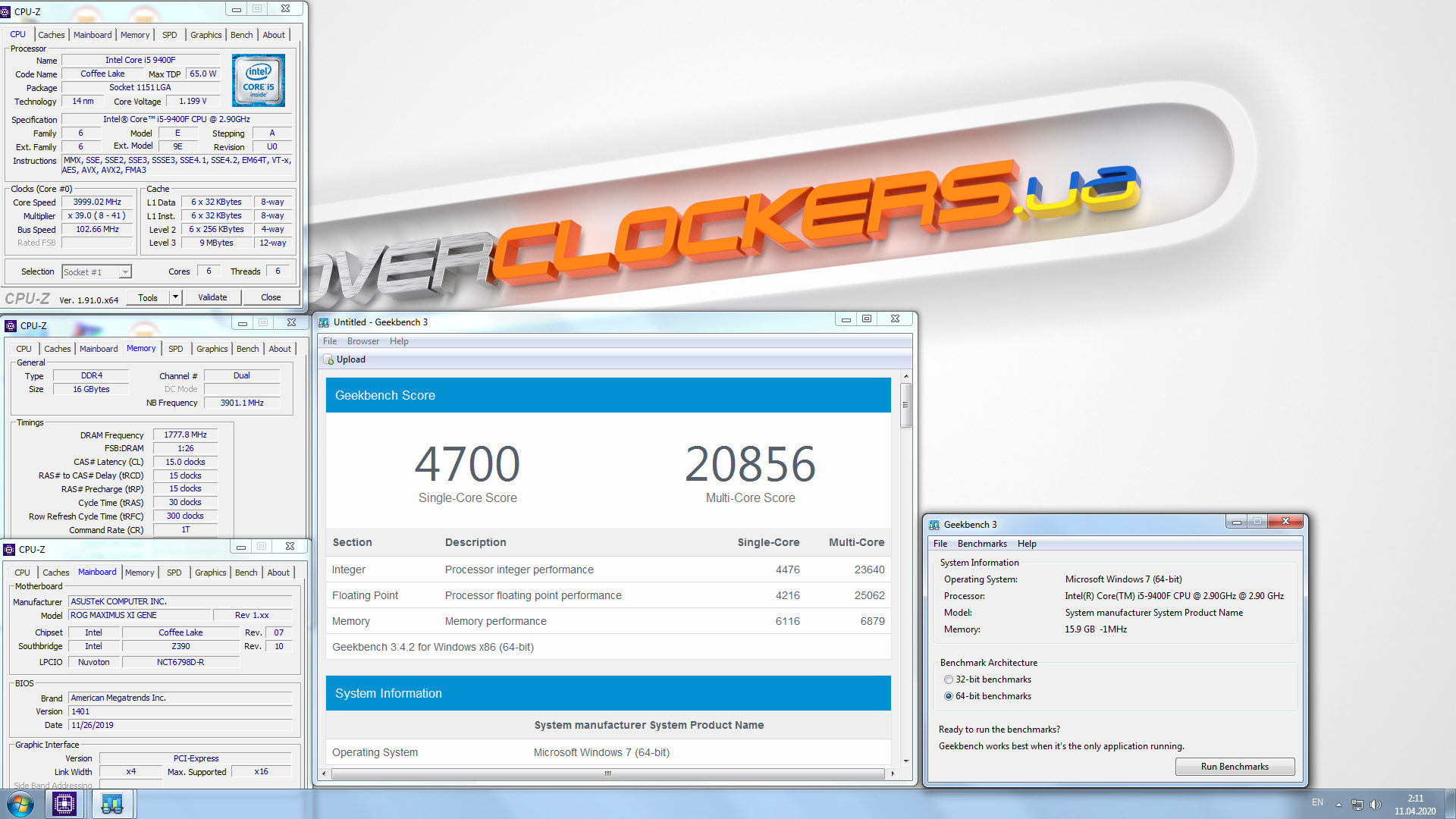Open File menu in Untitled Geekbench window
The image size is (1456, 819).
click(330, 341)
